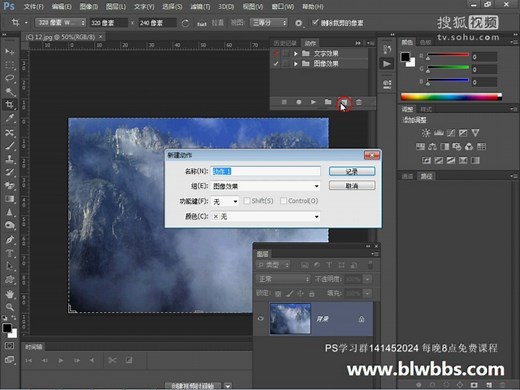Enable the Control(O) checkbox

coord(283,201)
